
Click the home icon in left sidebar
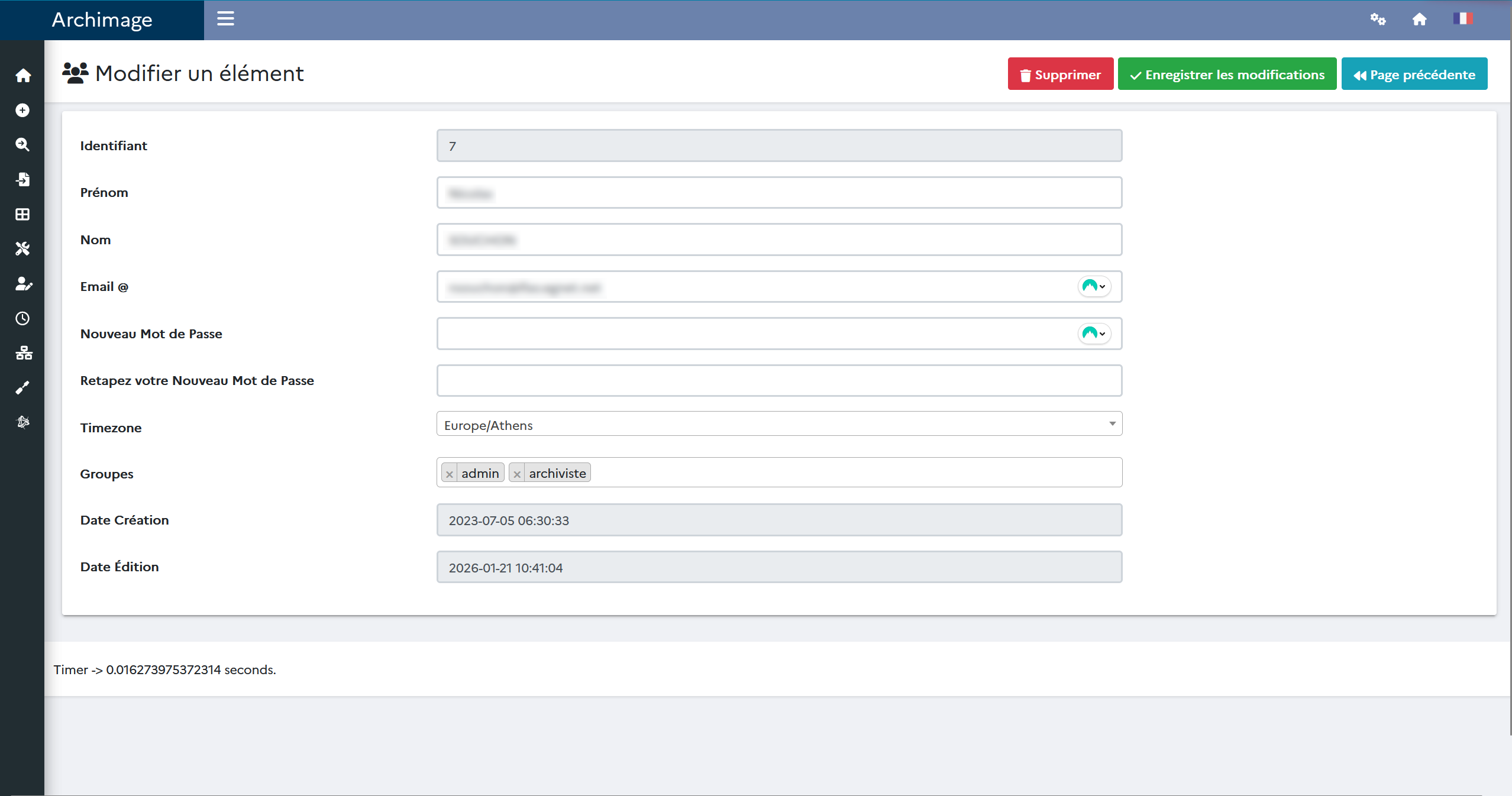tap(22, 76)
